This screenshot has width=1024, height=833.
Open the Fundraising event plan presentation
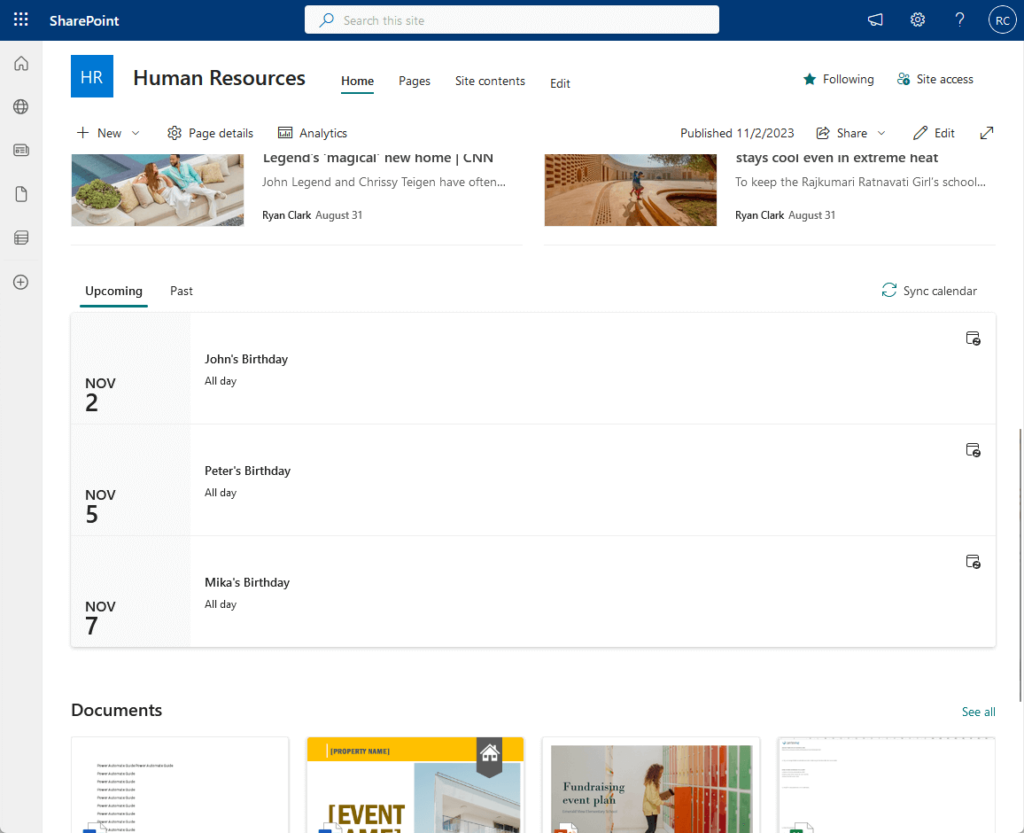click(x=651, y=785)
